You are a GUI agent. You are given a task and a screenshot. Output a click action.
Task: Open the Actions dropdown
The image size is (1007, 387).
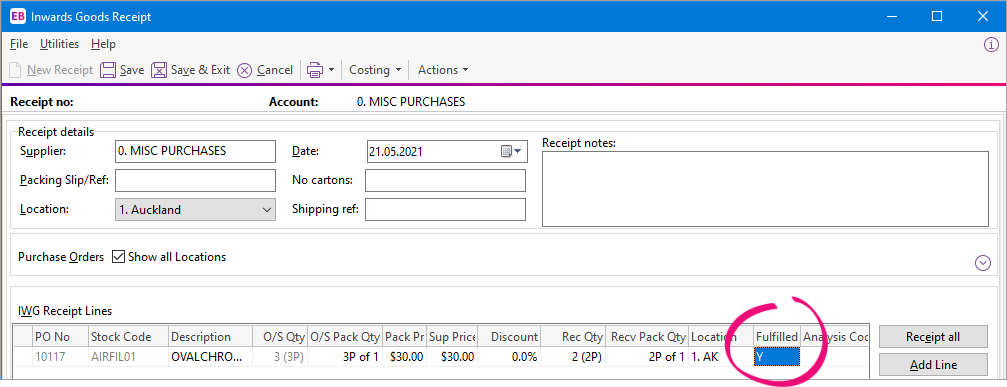(442, 70)
